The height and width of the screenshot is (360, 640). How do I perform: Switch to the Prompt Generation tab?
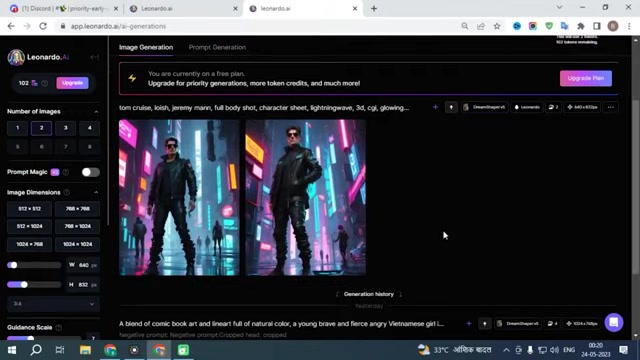click(x=217, y=47)
